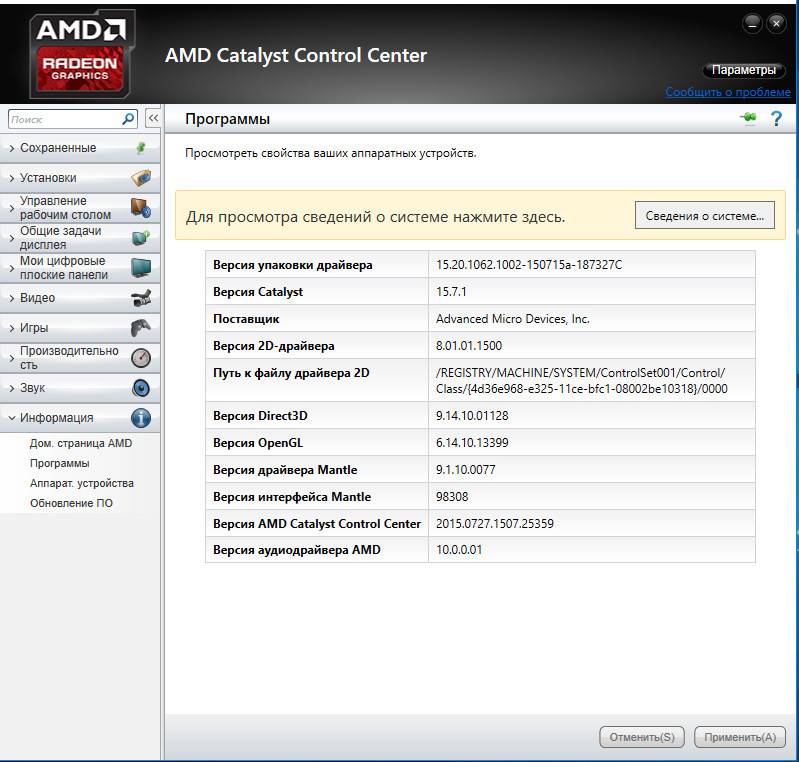Viewport: 799px width, 762px height.
Task: Click Direct3D version 9.14.10.01128
Action: [x=472, y=416]
